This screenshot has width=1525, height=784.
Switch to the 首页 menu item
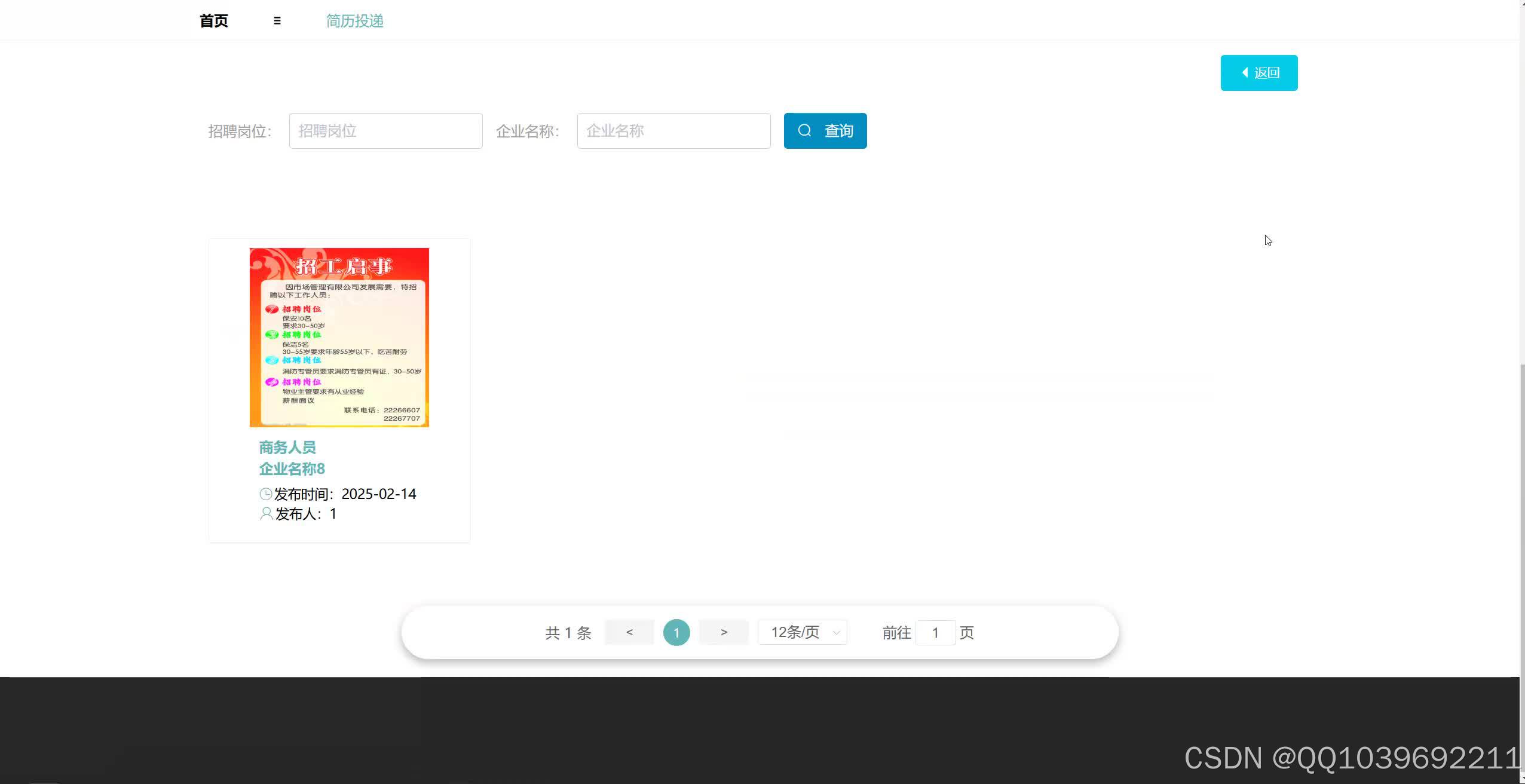click(213, 20)
